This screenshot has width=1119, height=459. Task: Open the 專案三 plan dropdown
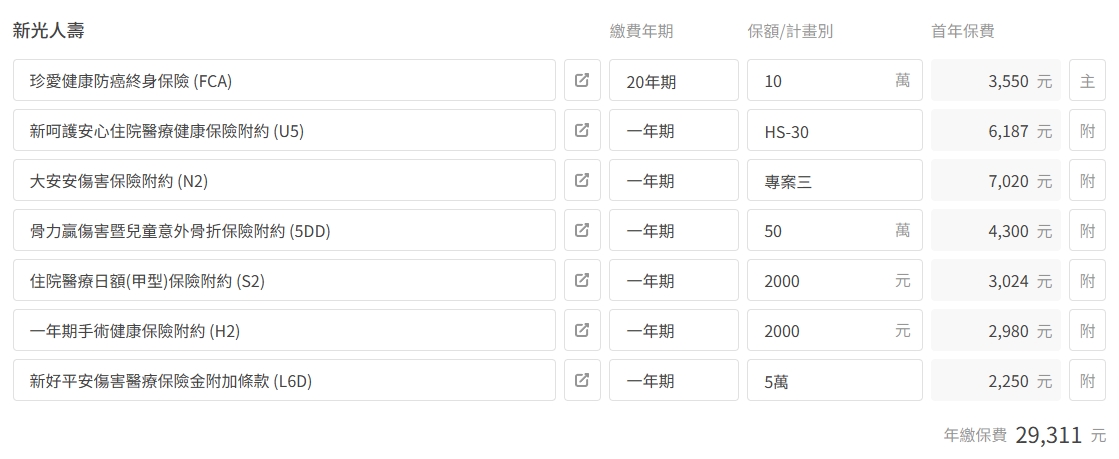click(x=835, y=180)
